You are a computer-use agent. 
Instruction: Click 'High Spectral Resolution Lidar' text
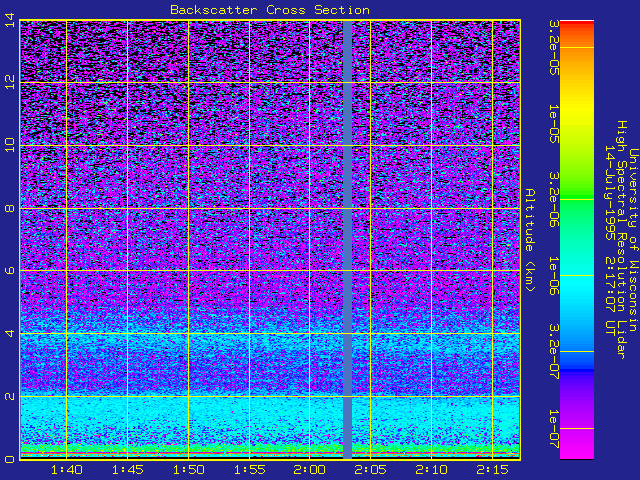(x=621, y=240)
